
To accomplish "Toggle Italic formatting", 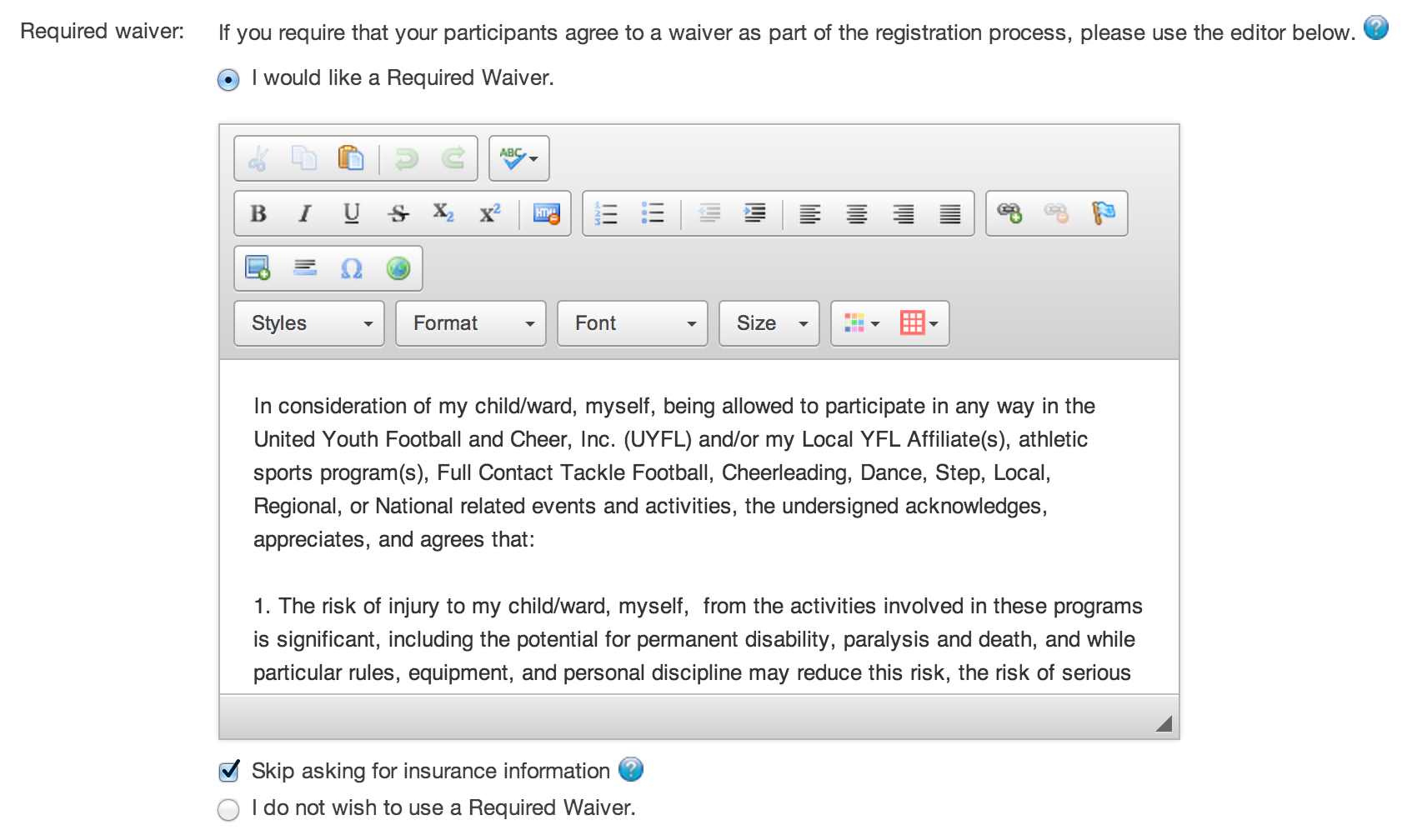I will (x=305, y=213).
